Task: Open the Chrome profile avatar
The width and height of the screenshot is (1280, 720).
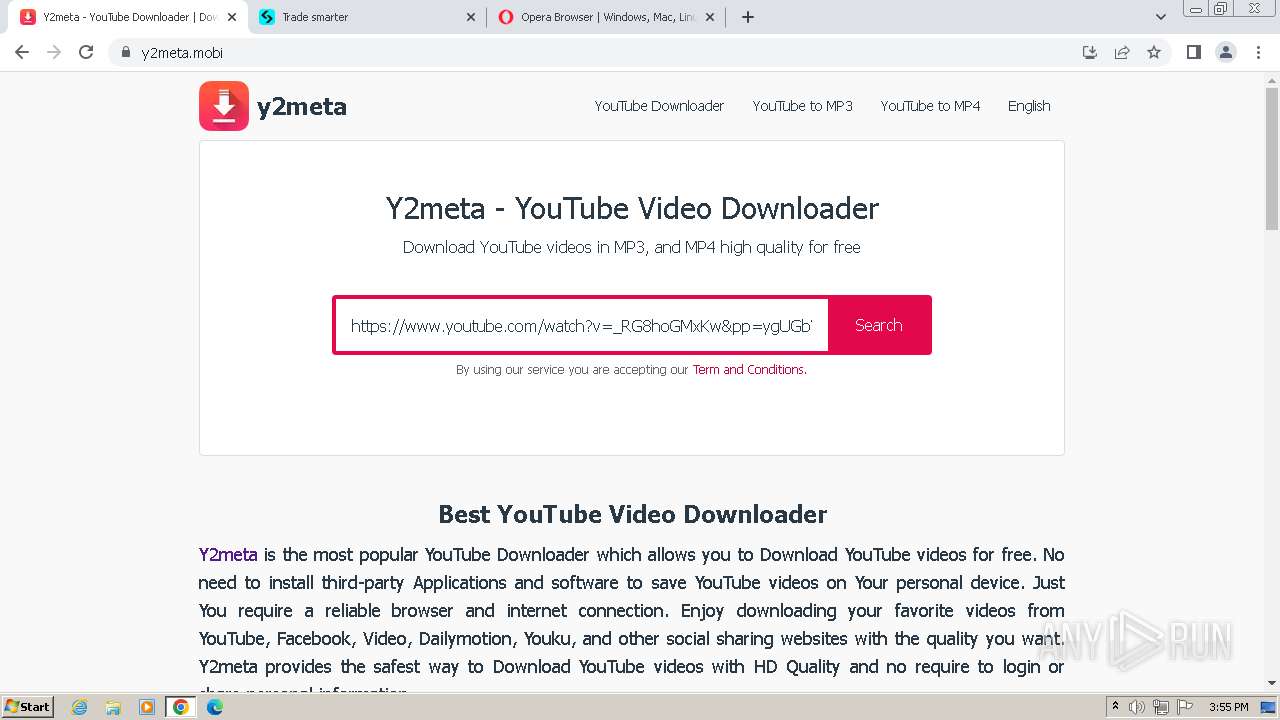Action: 1226,53
